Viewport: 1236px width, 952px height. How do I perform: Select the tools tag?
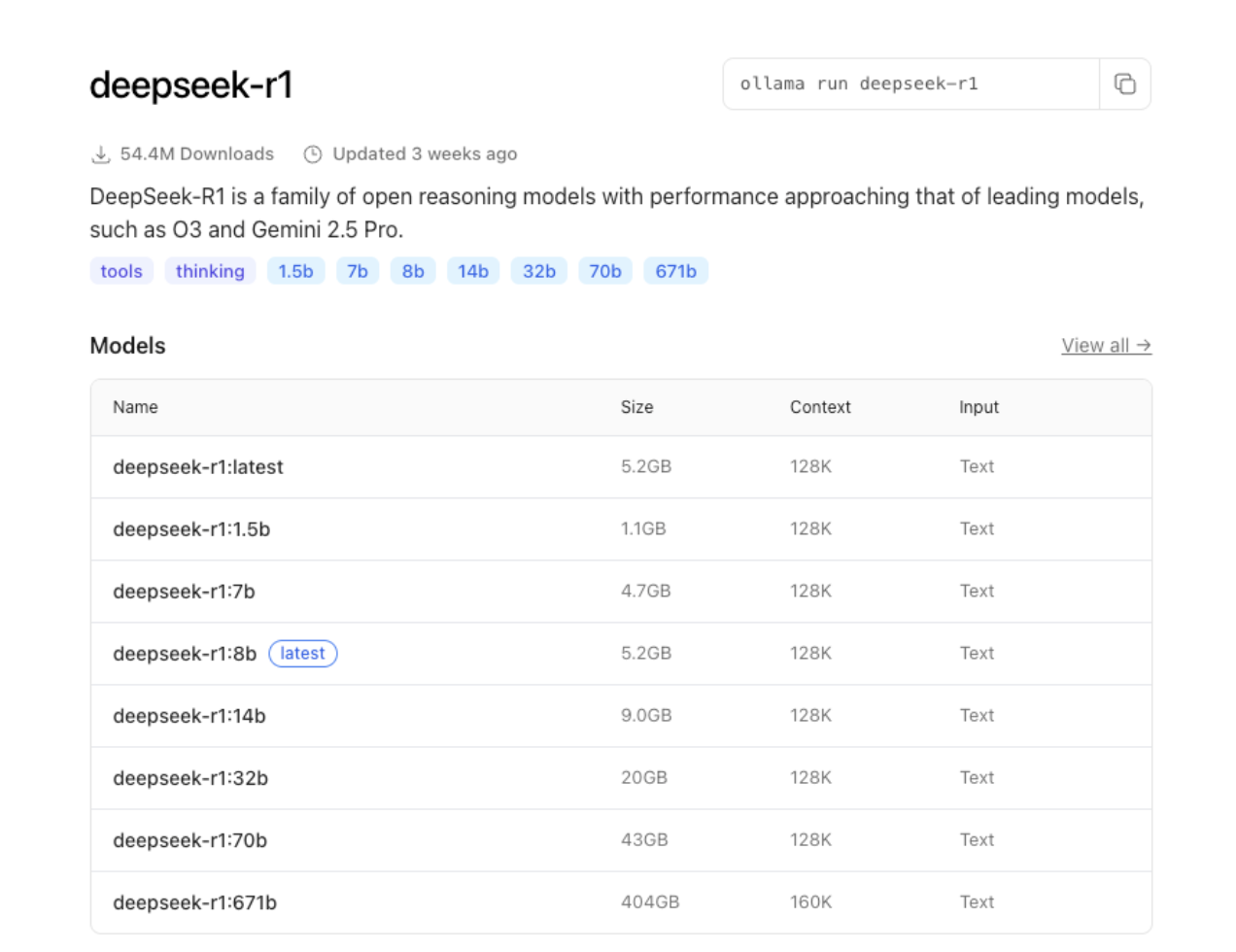click(x=121, y=271)
